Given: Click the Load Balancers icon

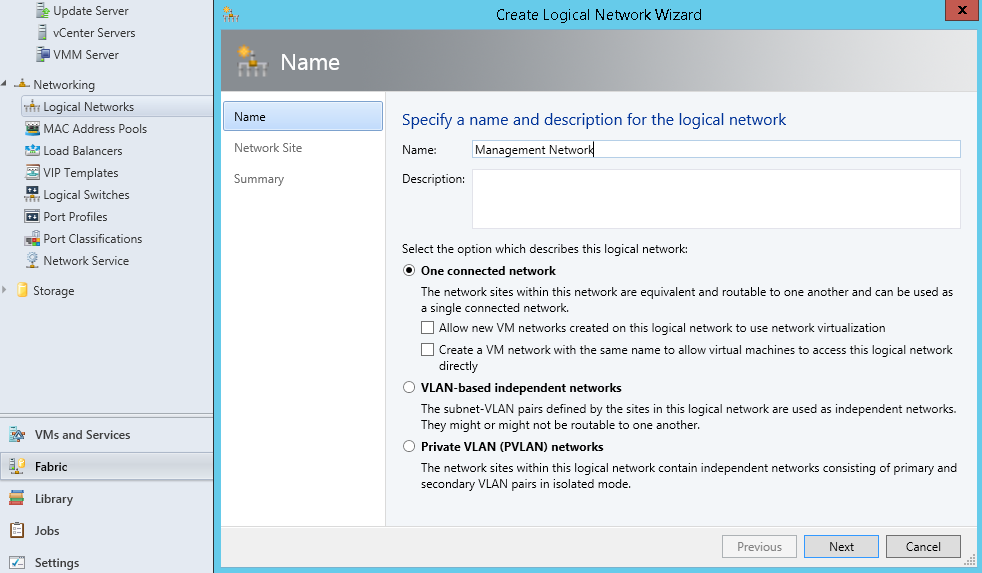Looking at the screenshot, I should click(x=32, y=150).
